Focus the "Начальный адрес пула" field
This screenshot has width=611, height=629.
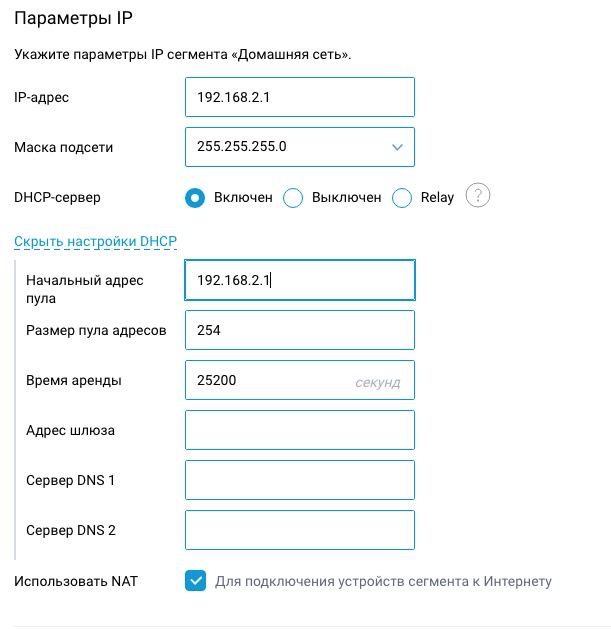click(x=300, y=280)
